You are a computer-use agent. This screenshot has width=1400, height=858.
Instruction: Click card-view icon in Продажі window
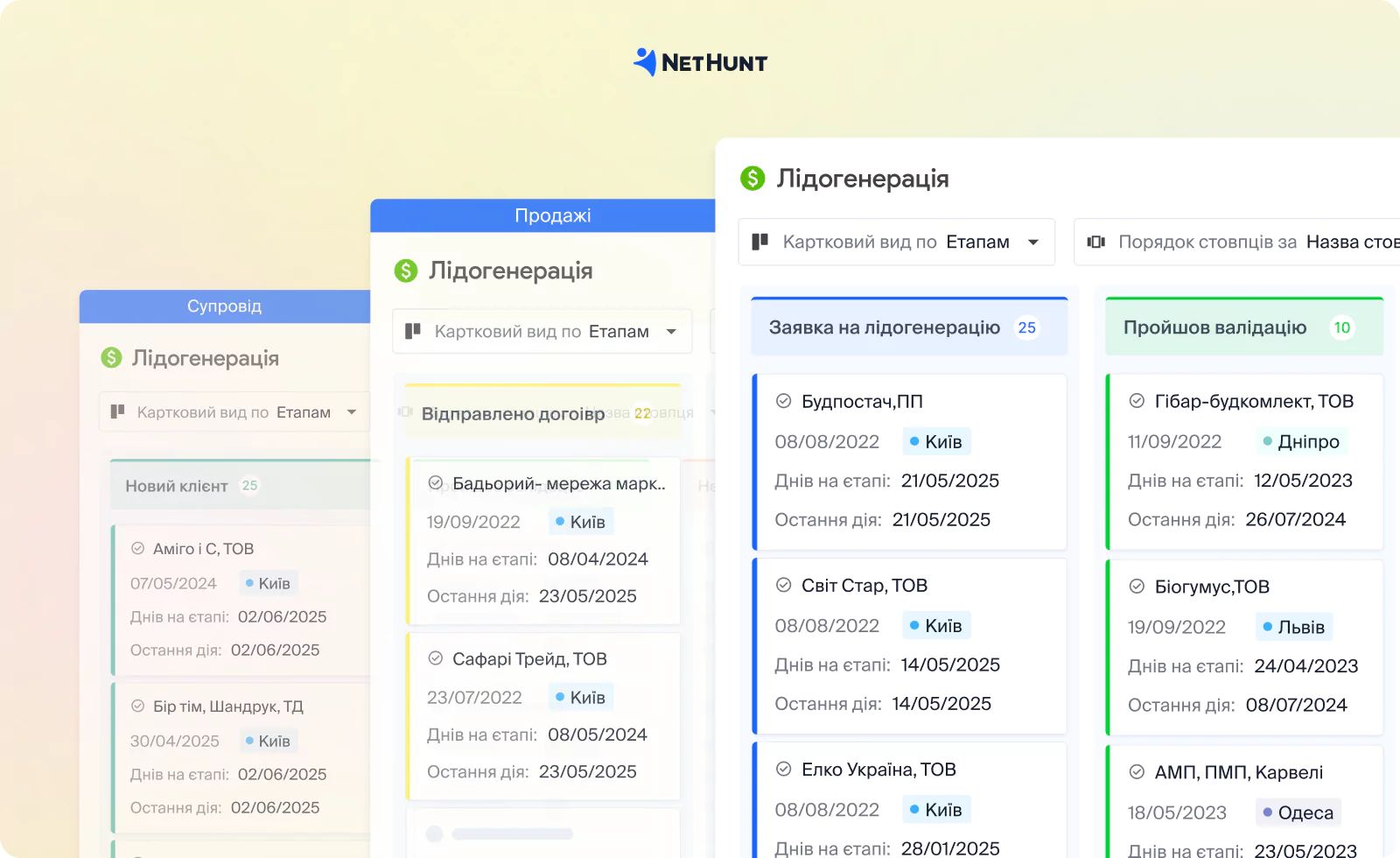click(413, 331)
